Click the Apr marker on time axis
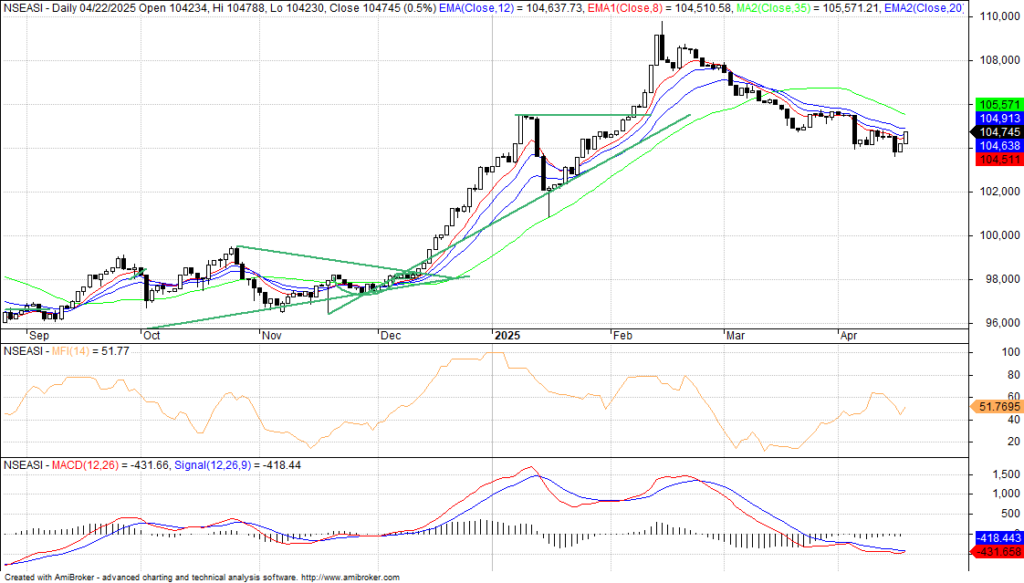The image size is (1024, 583). (x=849, y=336)
